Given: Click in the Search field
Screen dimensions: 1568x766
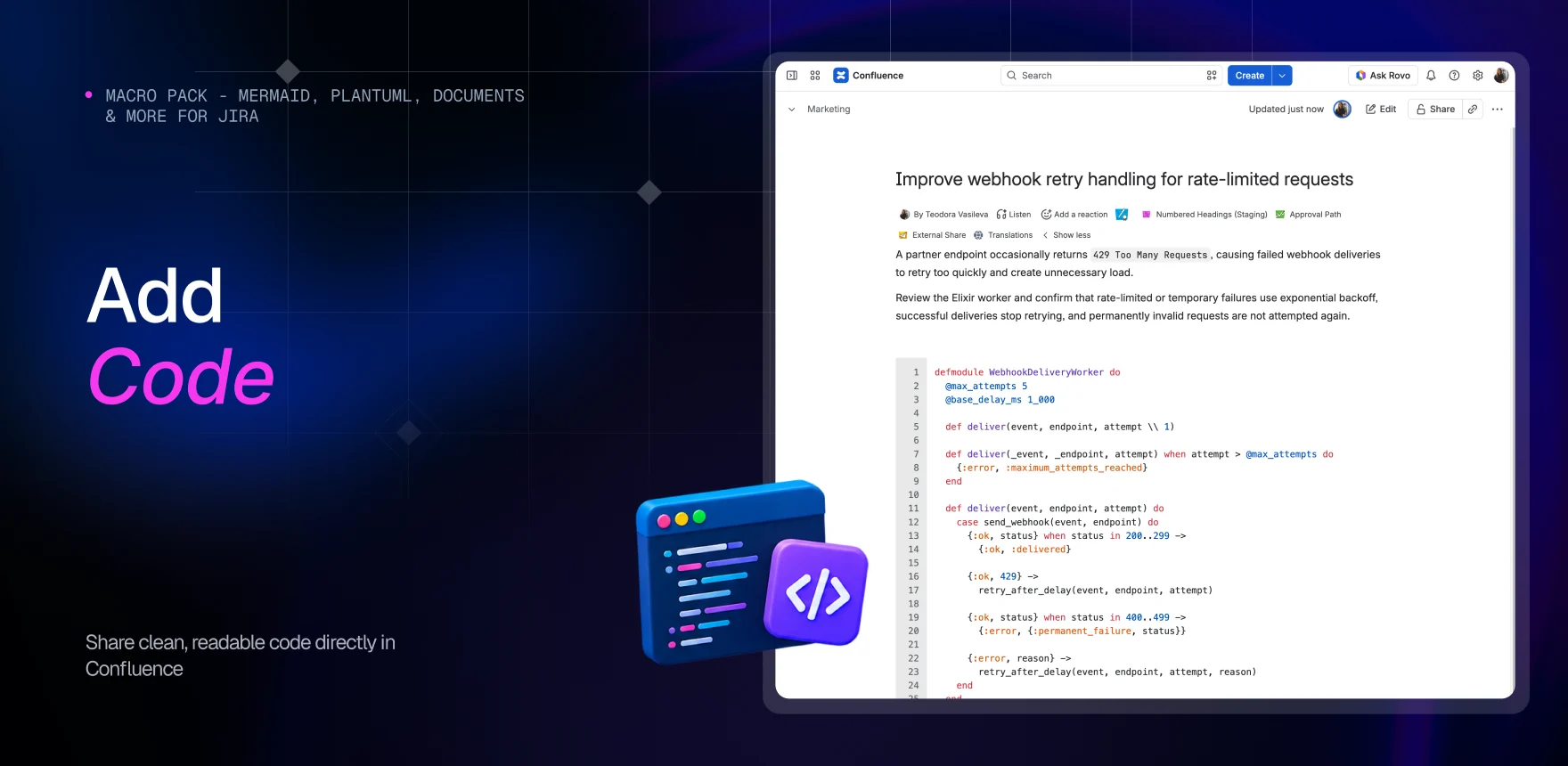Looking at the screenshot, I should (1110, 76).
